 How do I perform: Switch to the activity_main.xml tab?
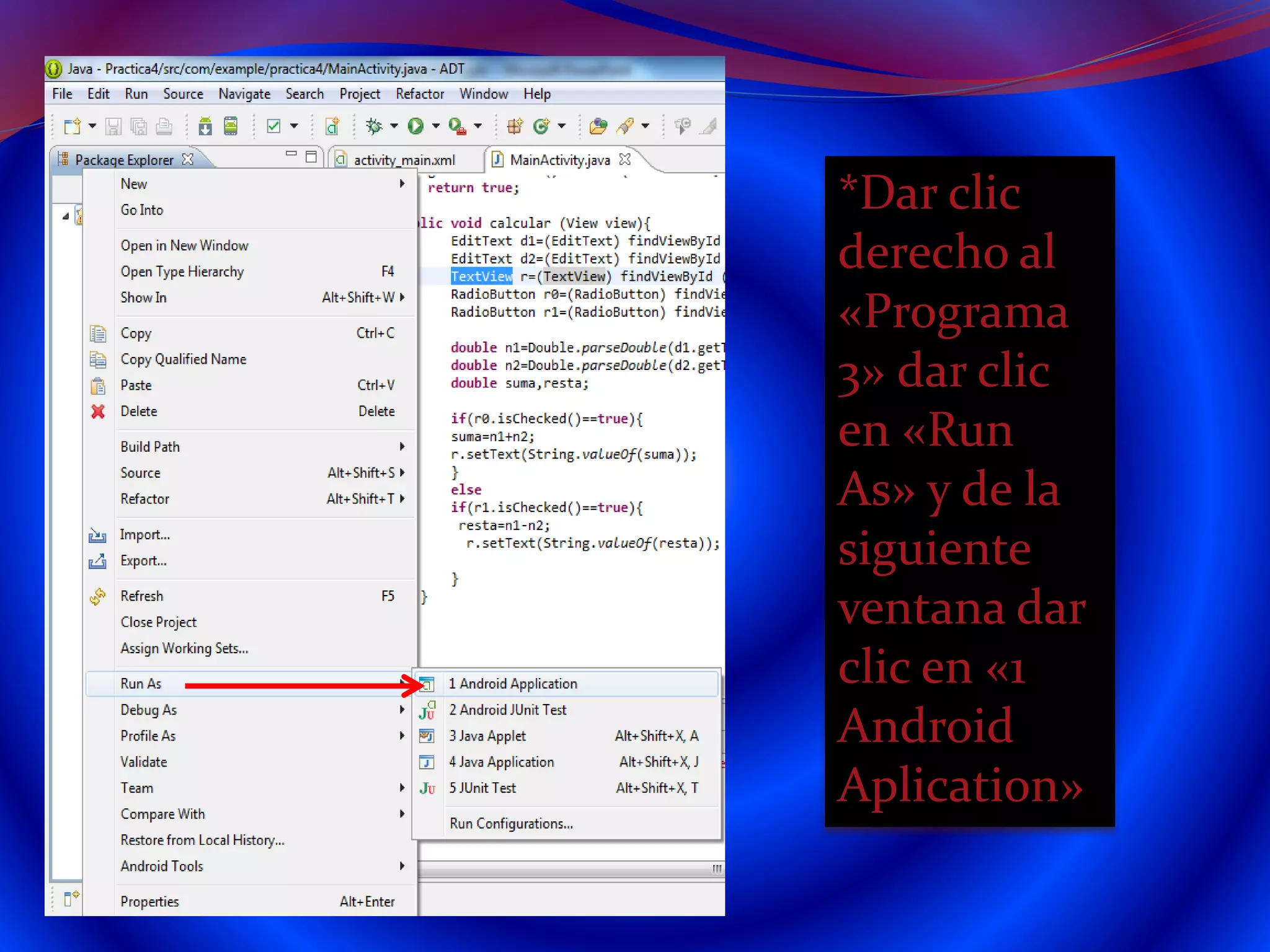click(404, 160)
